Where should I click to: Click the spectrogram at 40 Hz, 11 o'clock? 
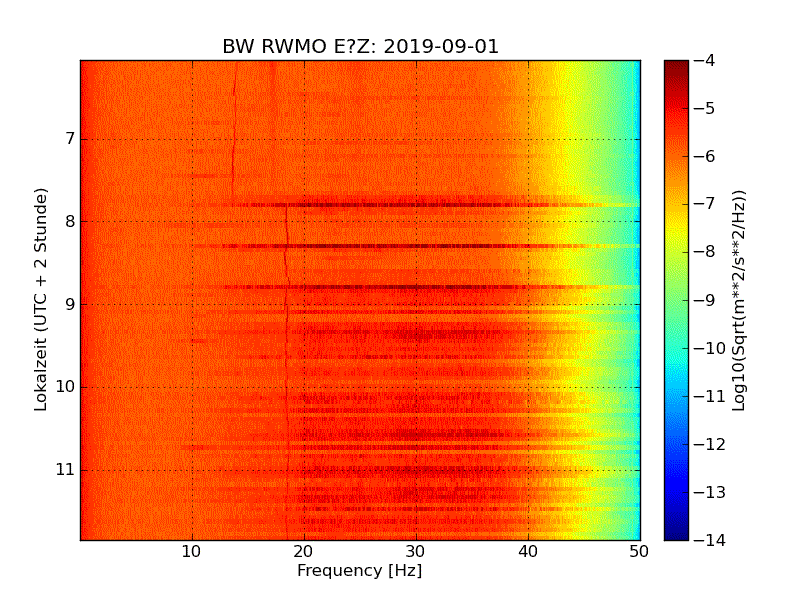529,470
